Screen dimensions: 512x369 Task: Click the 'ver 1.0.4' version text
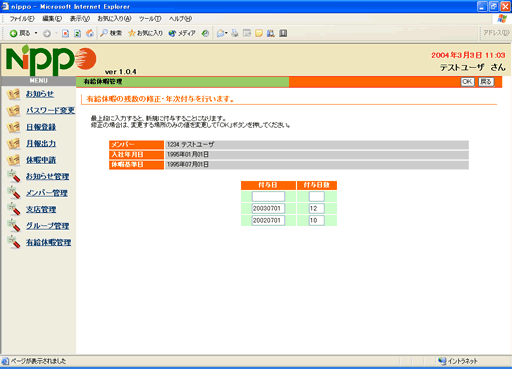click(x=121, y=72)
